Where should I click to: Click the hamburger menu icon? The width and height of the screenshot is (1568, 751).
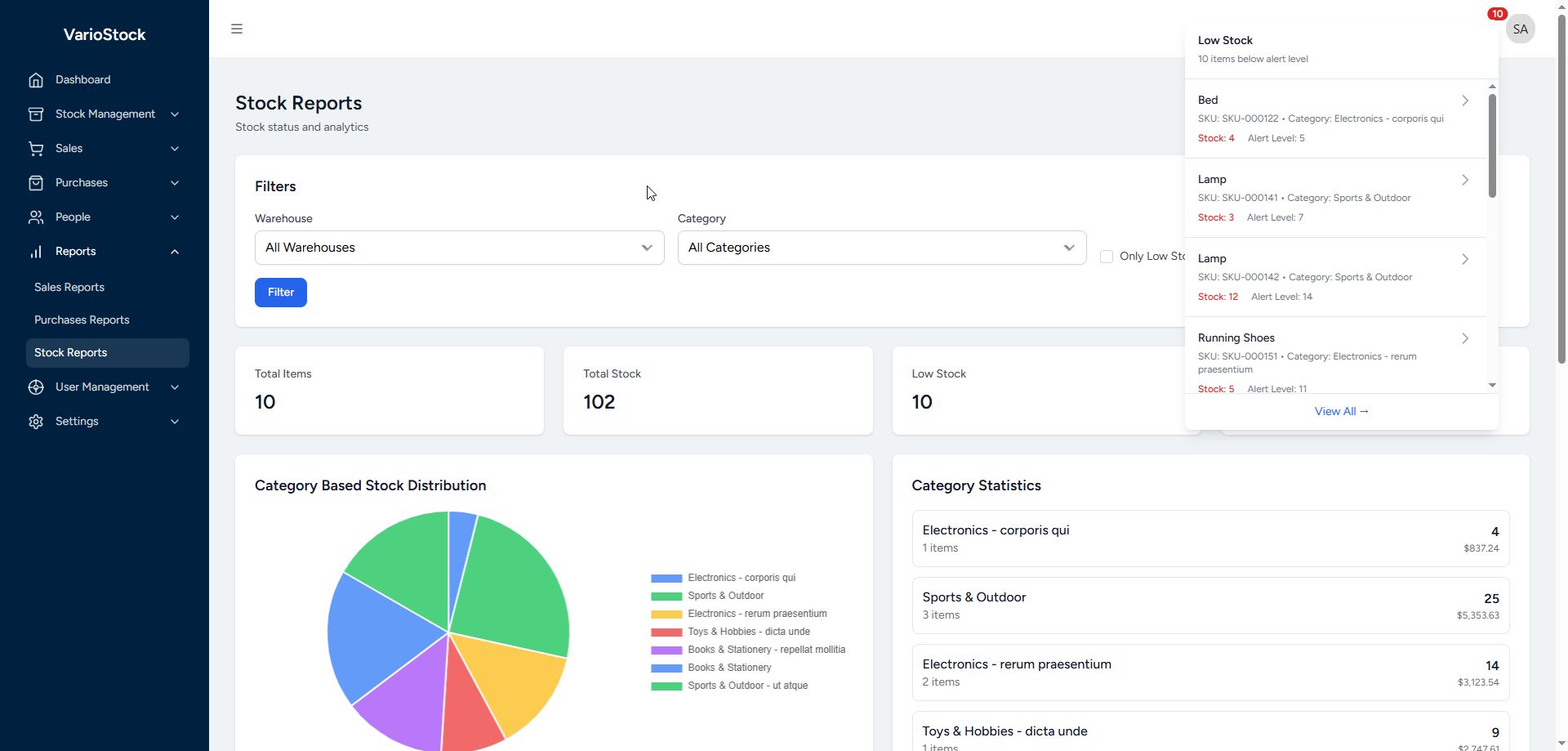(x=237, y=29)
